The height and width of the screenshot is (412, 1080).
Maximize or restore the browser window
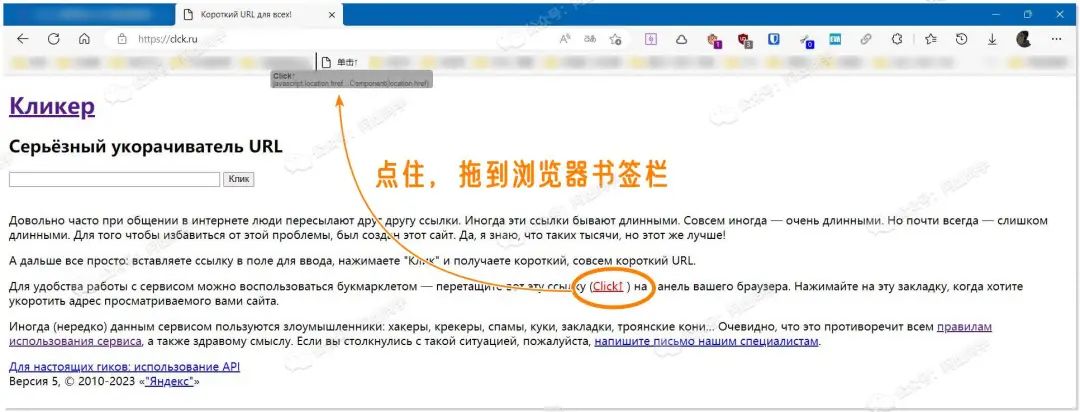click(1028, 14)
